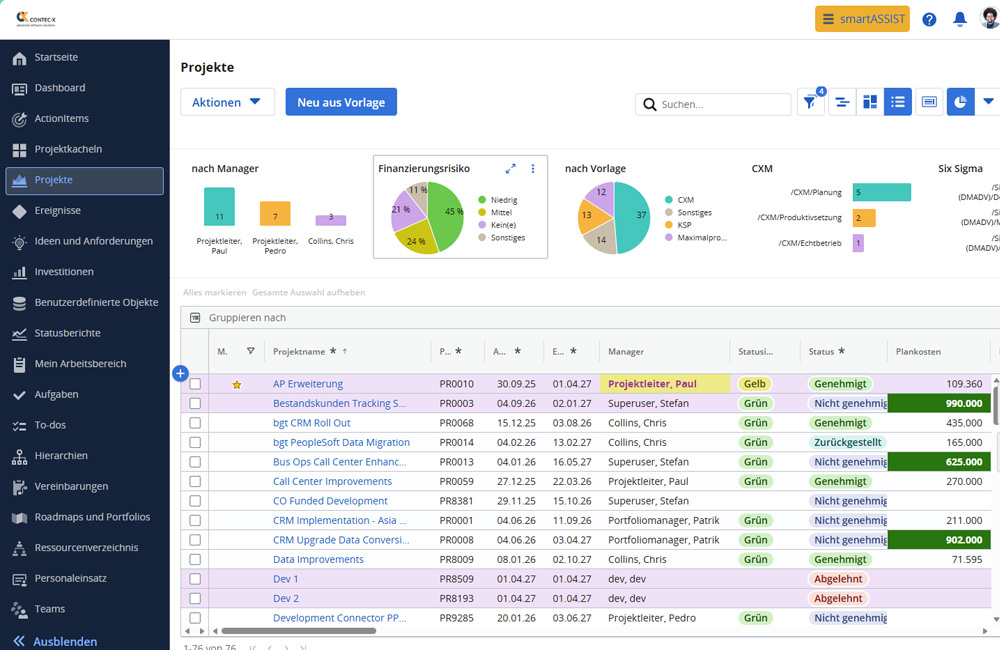Switch to project tiles view icon
Image resolution: width=1000 pixels, height=650 pixels.
[870, 102]
